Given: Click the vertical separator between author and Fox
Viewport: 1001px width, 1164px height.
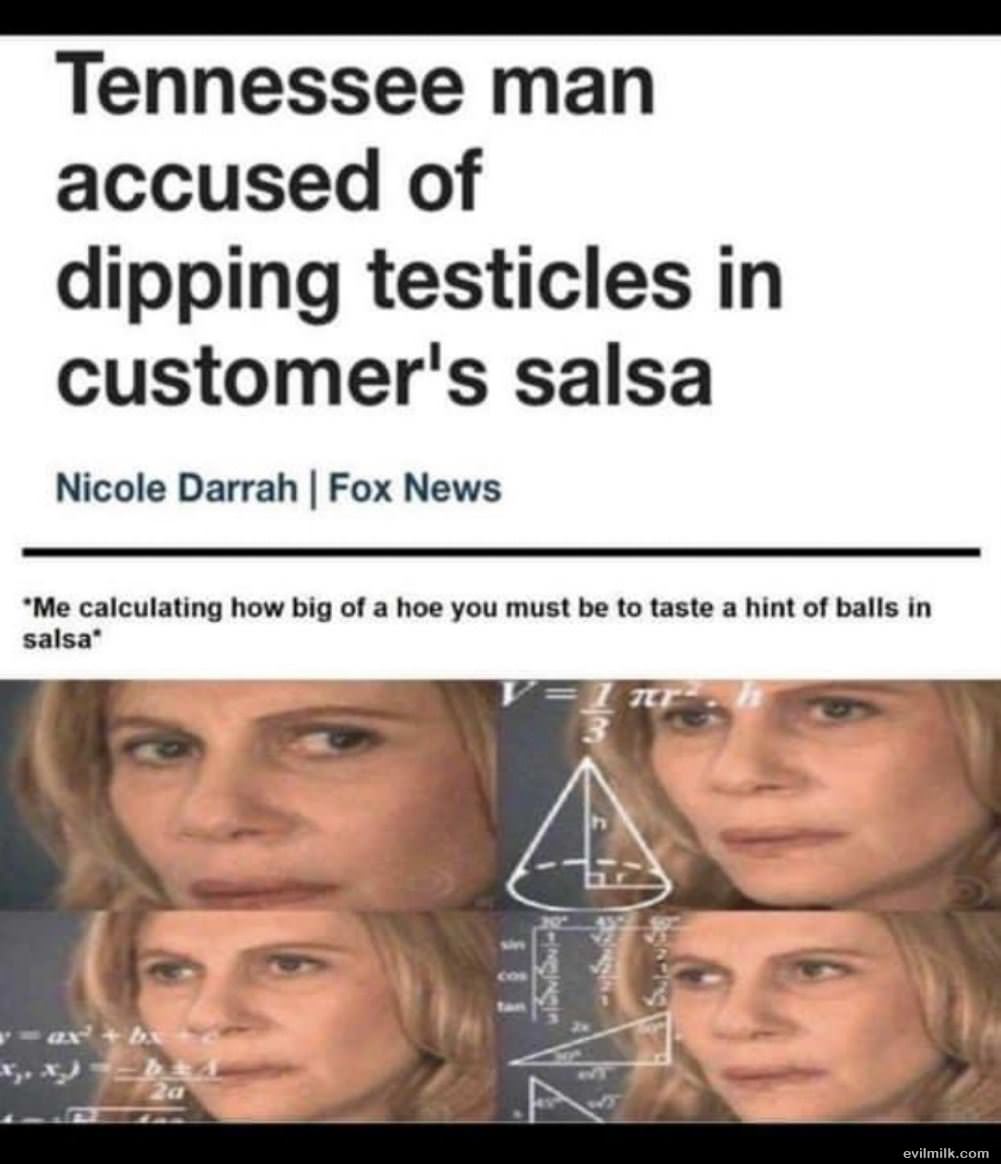Looking at the screenshot, I should pos(313,489).
